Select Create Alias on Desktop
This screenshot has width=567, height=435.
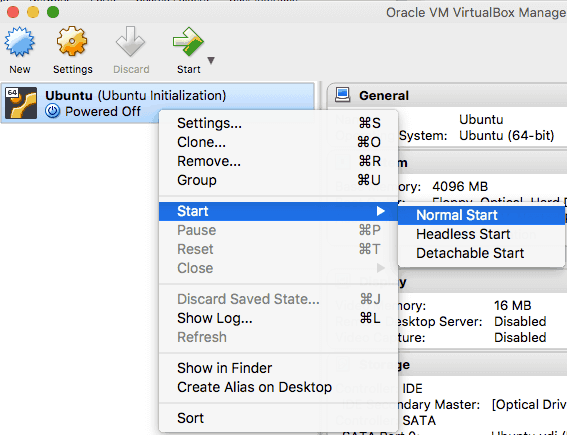click(278, 387)
